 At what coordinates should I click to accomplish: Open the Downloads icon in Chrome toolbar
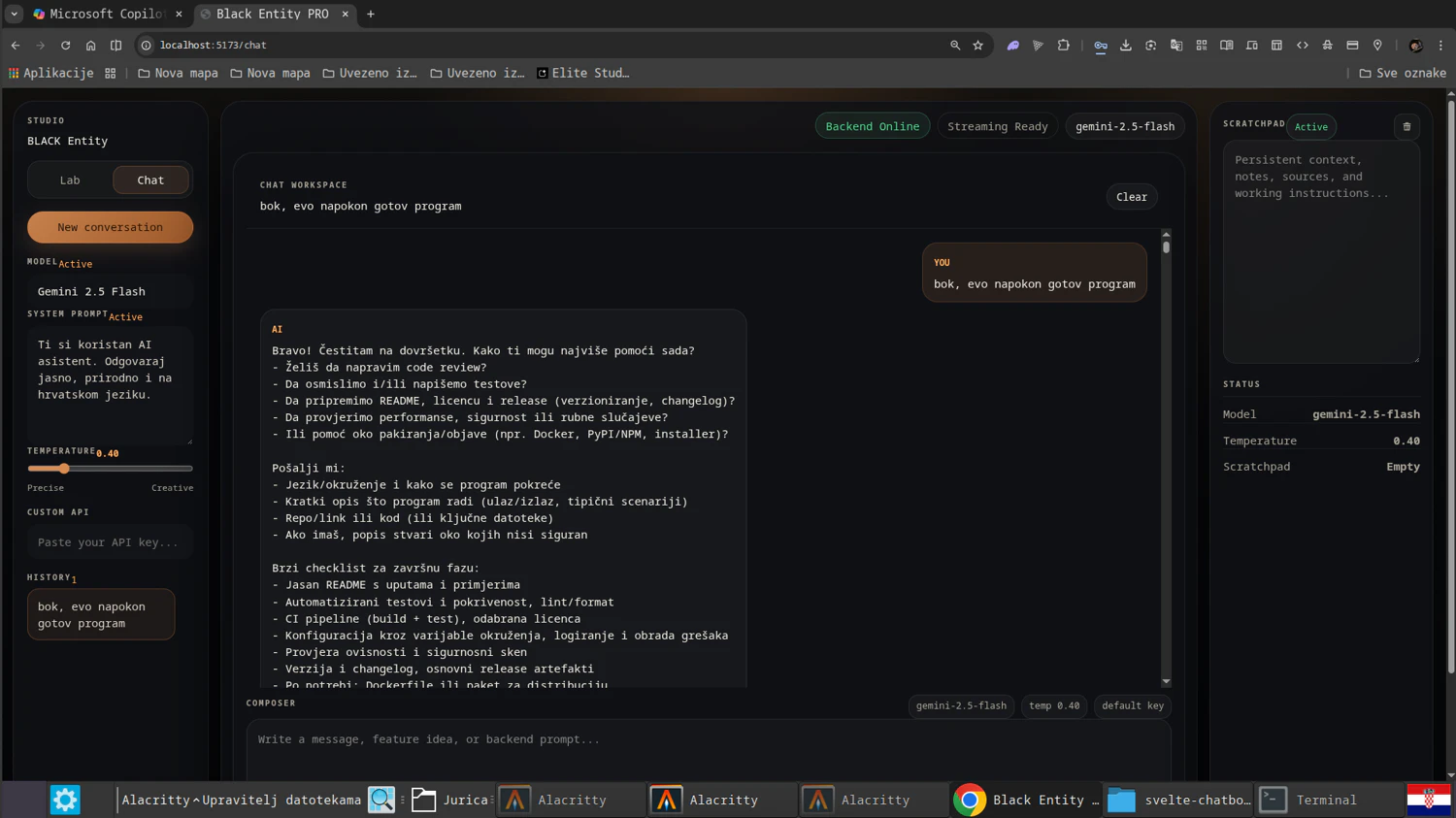(x=1126, y=46)
